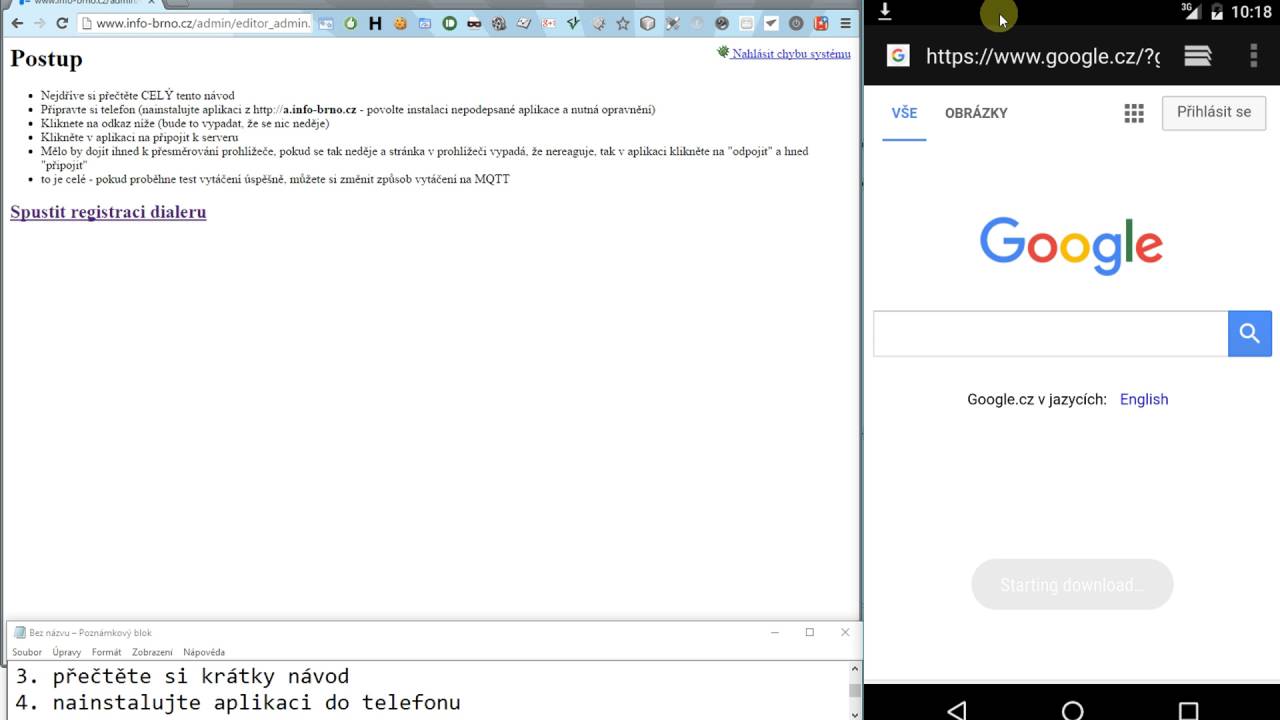The height and width of the screenshot is (720, 1280).
Task: Click the bold H extension icon
Action: (x=375, y=23)
